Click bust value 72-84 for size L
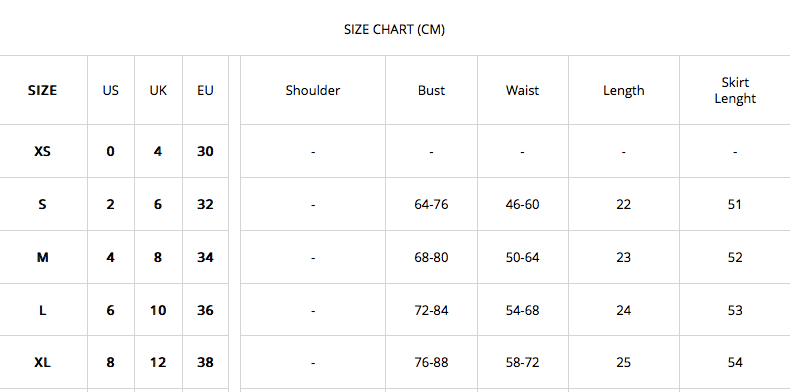 click(431, 310)
